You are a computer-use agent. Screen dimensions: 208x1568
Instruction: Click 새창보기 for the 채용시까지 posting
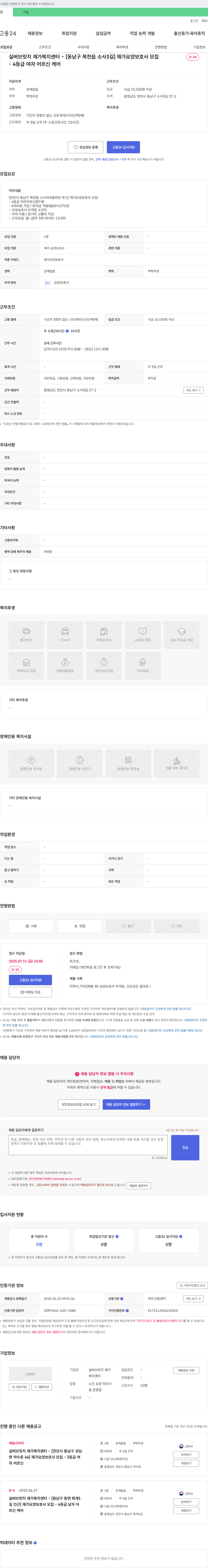click(186, 1463)
